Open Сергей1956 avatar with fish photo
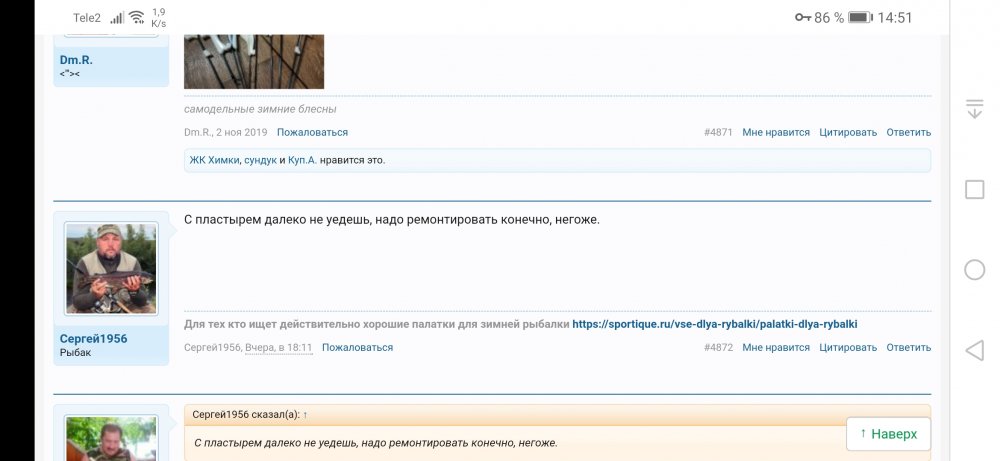The width and height of the screenshot is (1000, 461). tap(110, 269)
